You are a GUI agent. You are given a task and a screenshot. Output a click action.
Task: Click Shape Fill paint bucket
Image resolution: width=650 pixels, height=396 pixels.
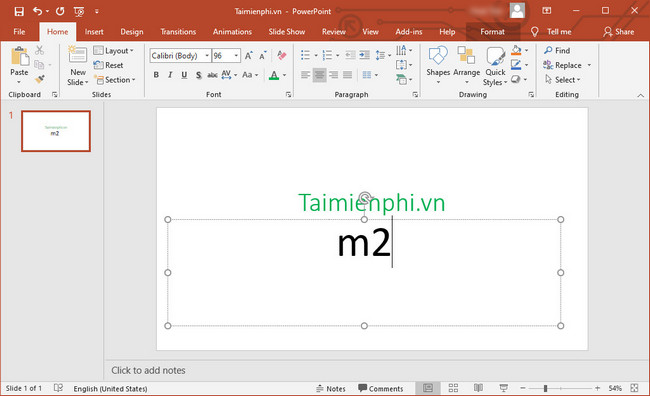coord(516,50)
